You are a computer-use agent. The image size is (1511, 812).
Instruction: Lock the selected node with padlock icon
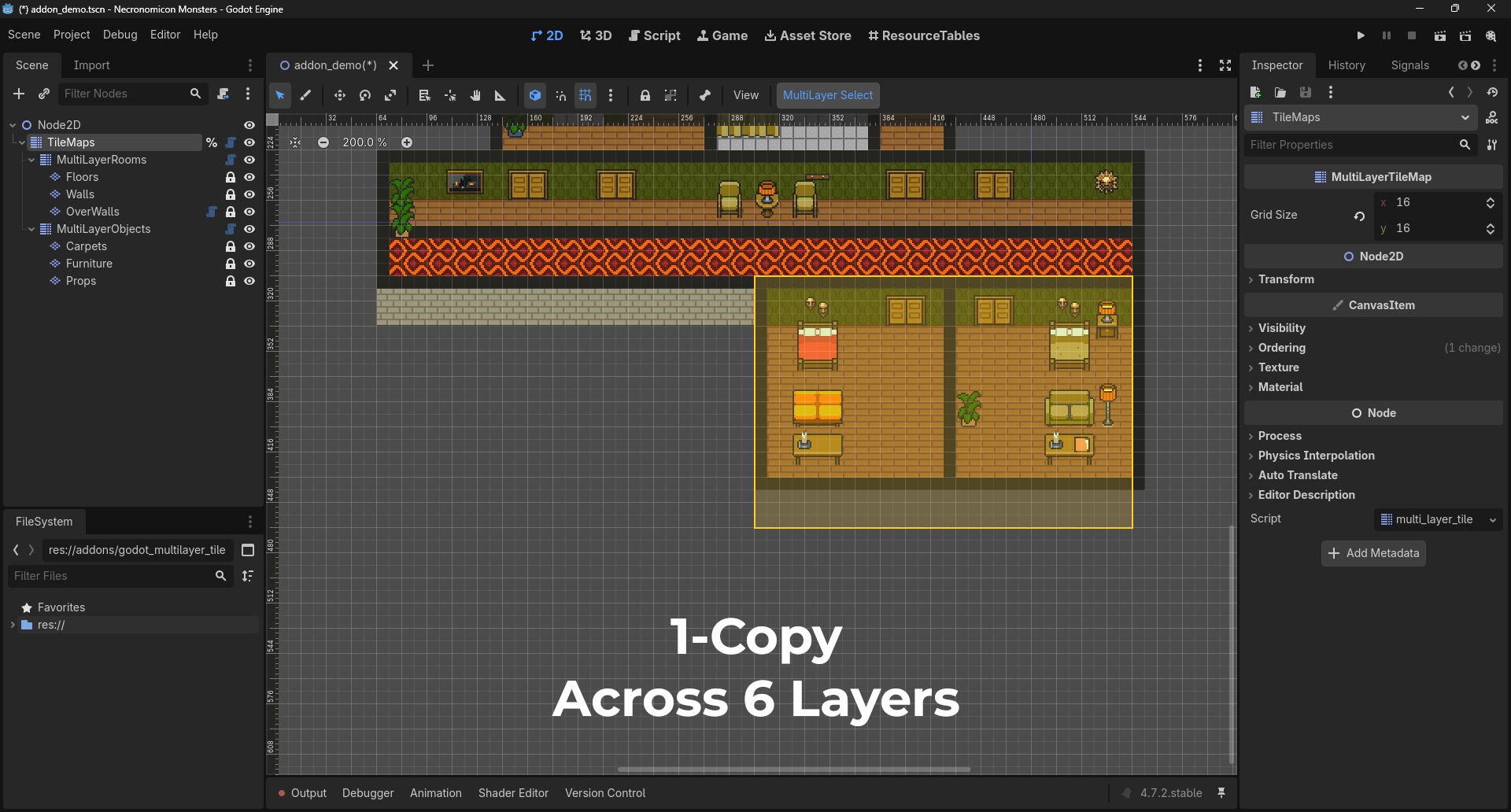pos(645,95)
